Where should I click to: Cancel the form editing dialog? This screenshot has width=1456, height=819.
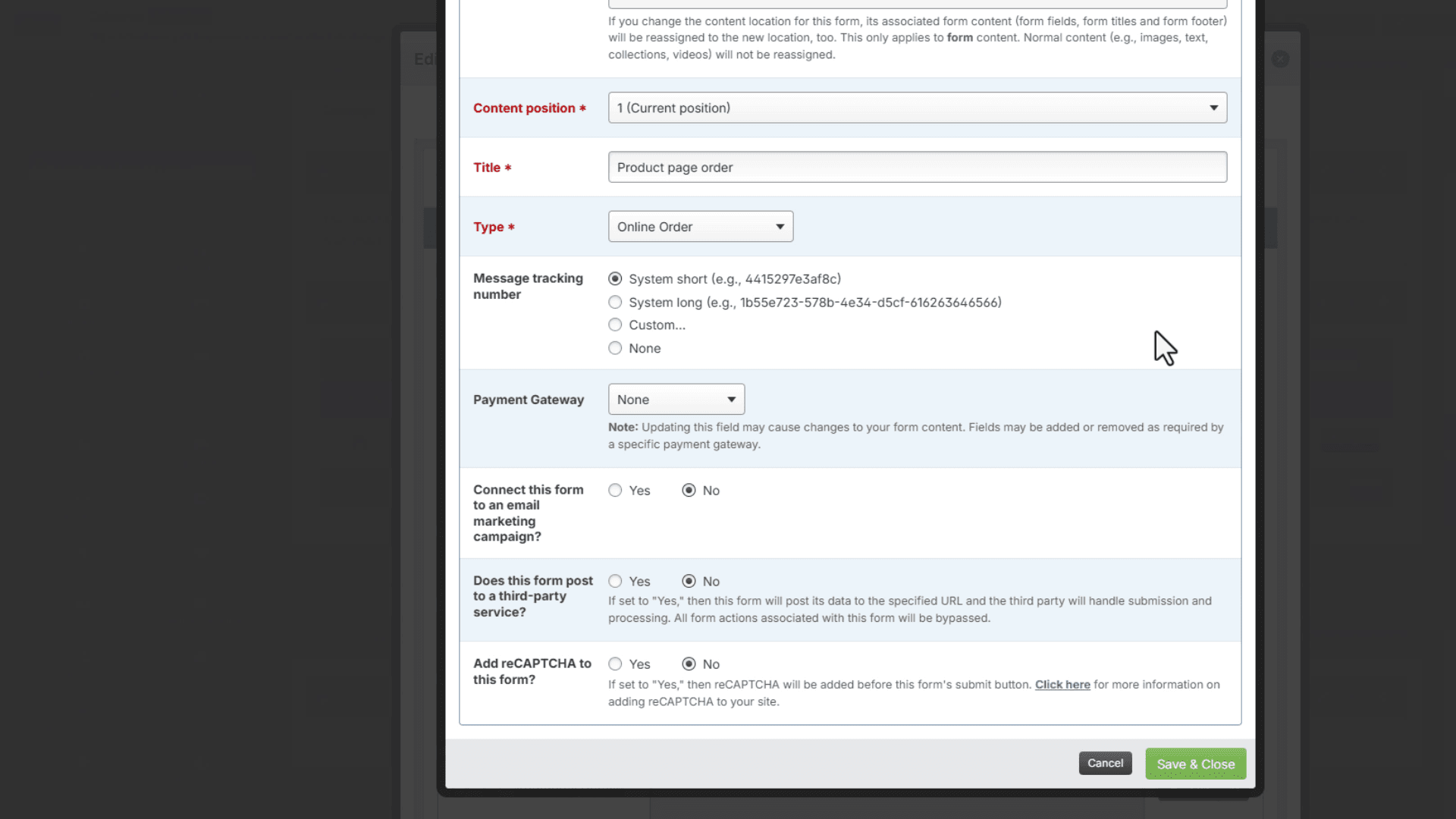1105,763
